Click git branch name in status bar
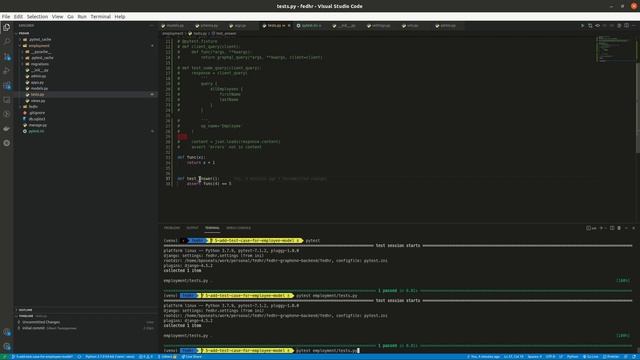The width and height of the screenshot is (640, 360). point(42,357)
